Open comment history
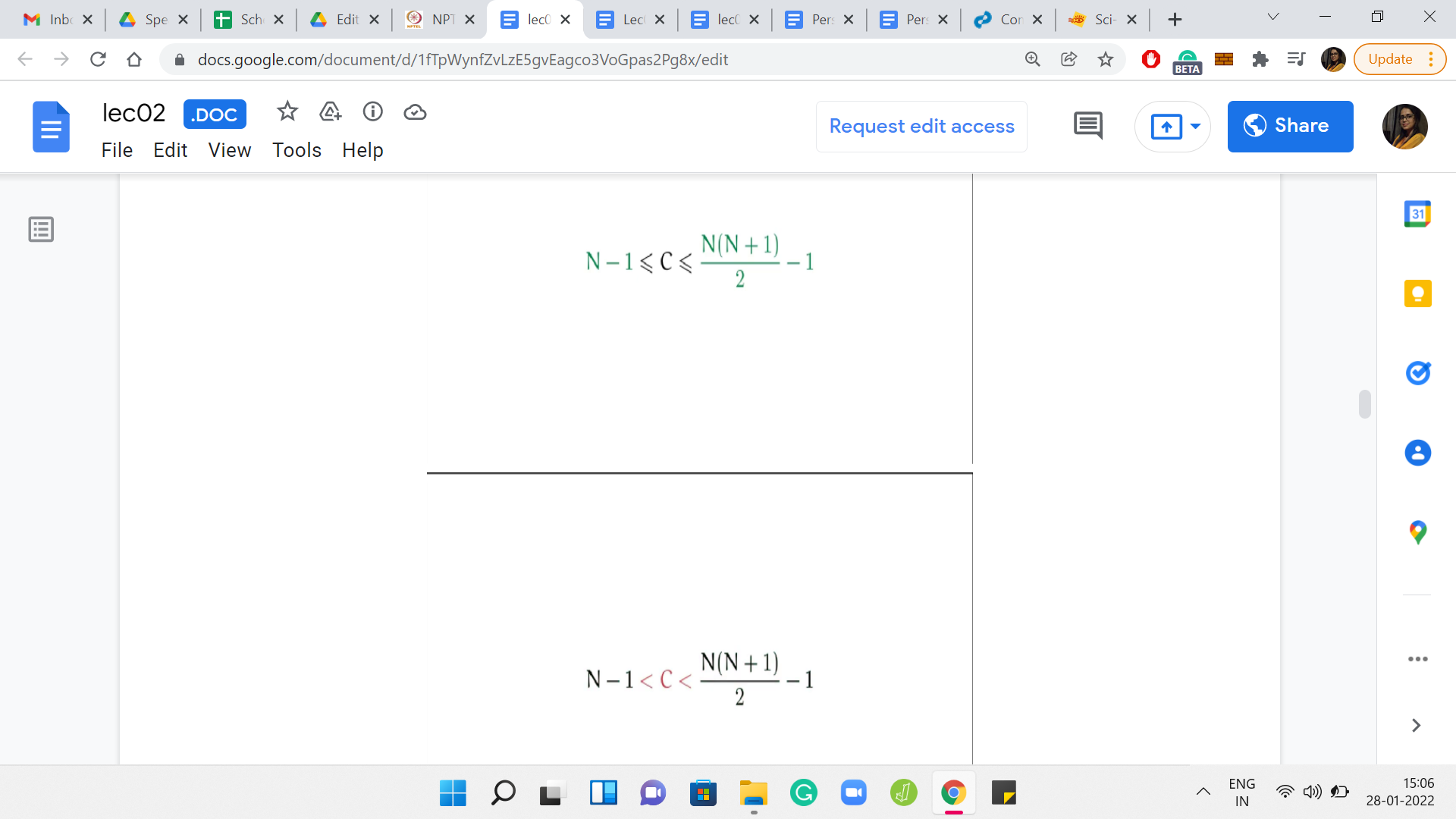1456x819 pixels. (1087, 126)
